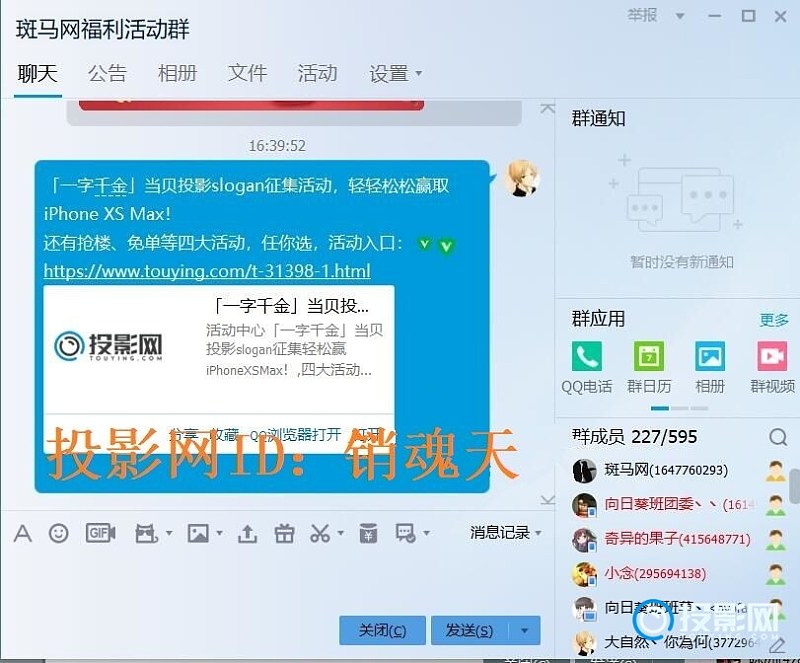Select member 斑马网 in member list
Screen dimensions: 800x663
pyautogui.click(x=665, y=470)
